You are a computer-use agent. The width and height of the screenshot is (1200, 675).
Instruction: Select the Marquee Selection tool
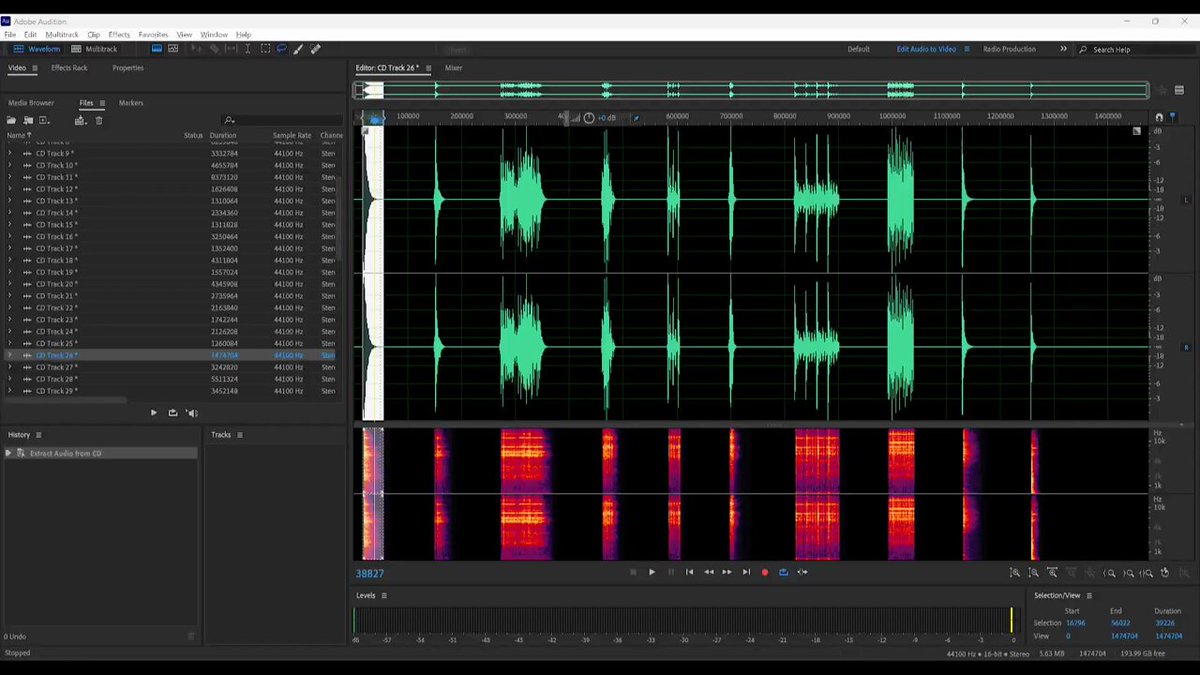point(265,48)
